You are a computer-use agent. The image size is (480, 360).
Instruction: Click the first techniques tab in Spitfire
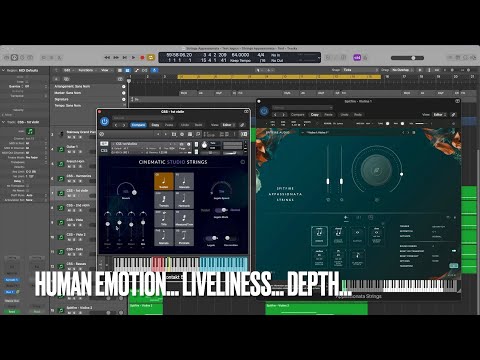[x=346, y=218]
